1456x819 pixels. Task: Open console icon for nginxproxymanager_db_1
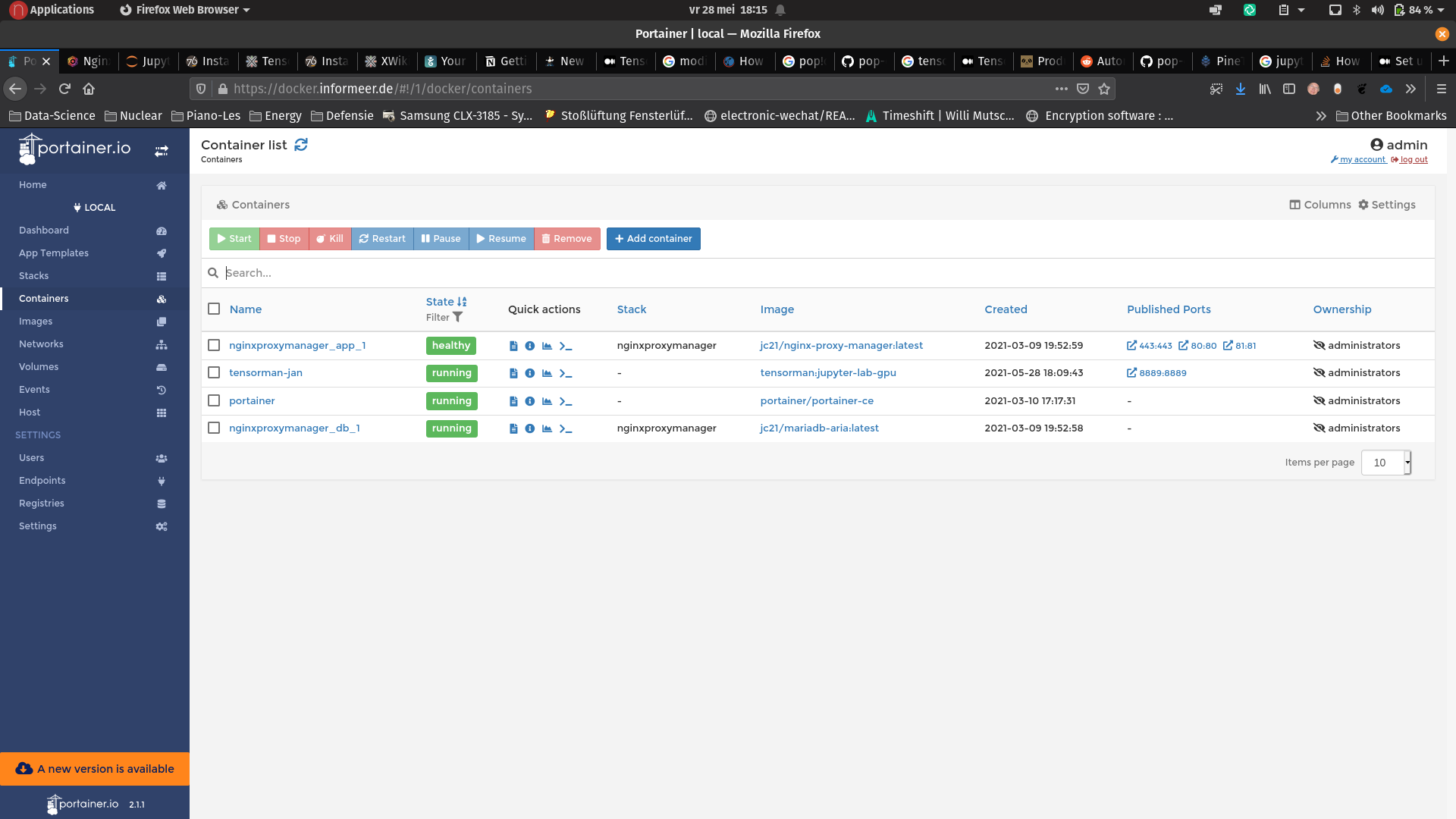(x=566, y=428)
